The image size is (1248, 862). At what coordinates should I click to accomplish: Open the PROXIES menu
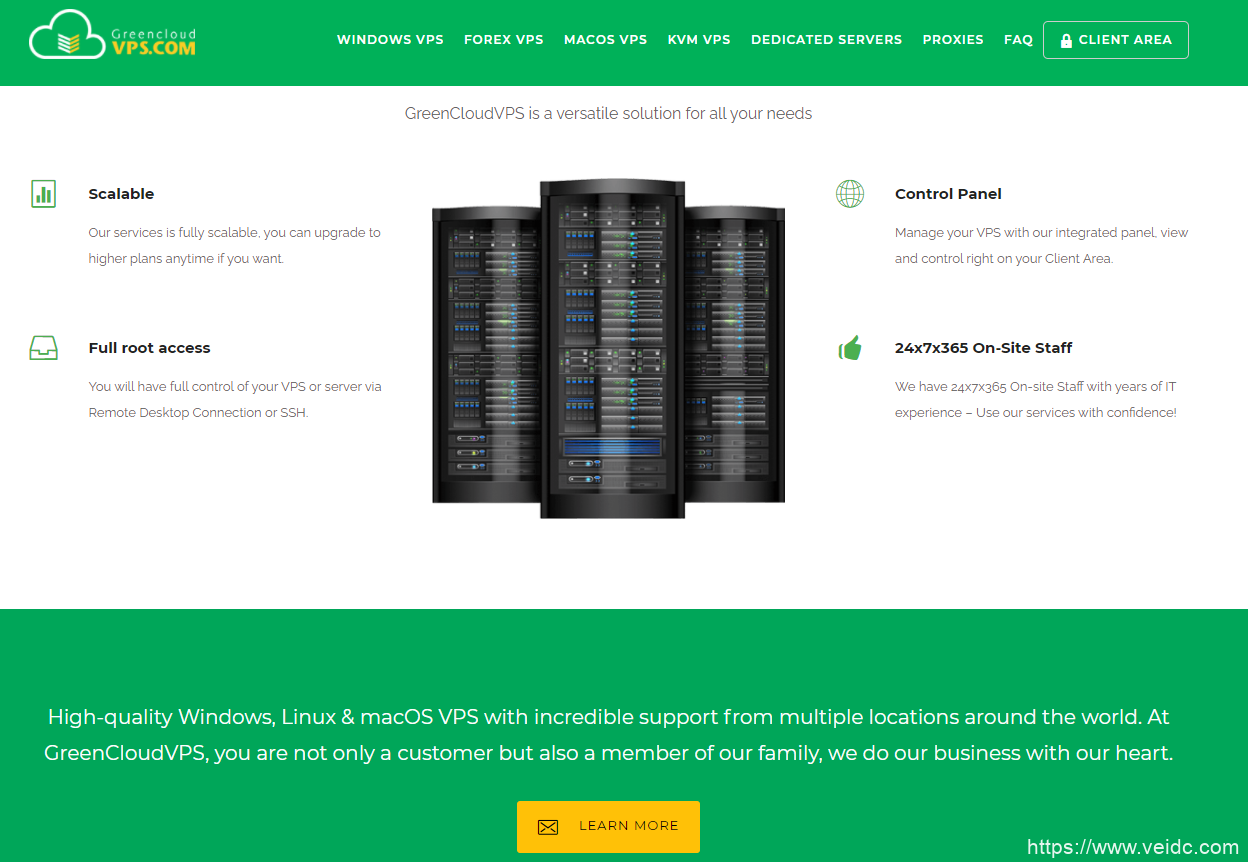point(953,40)
